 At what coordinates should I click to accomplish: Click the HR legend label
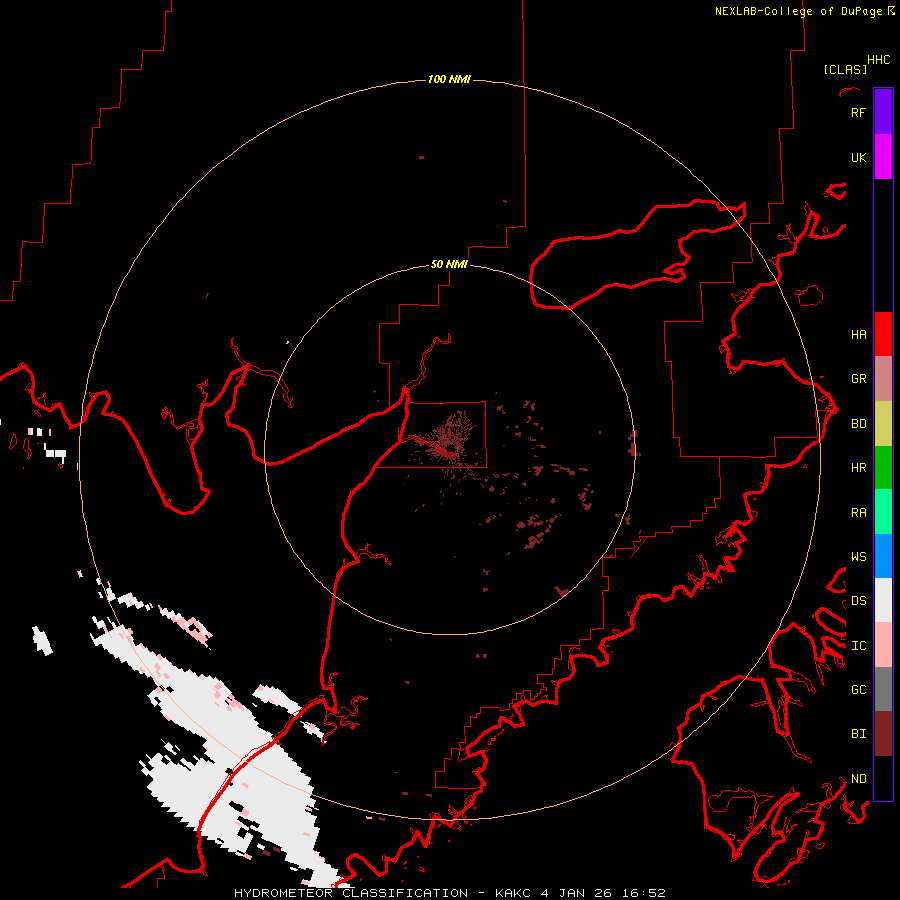pos(858,468)
